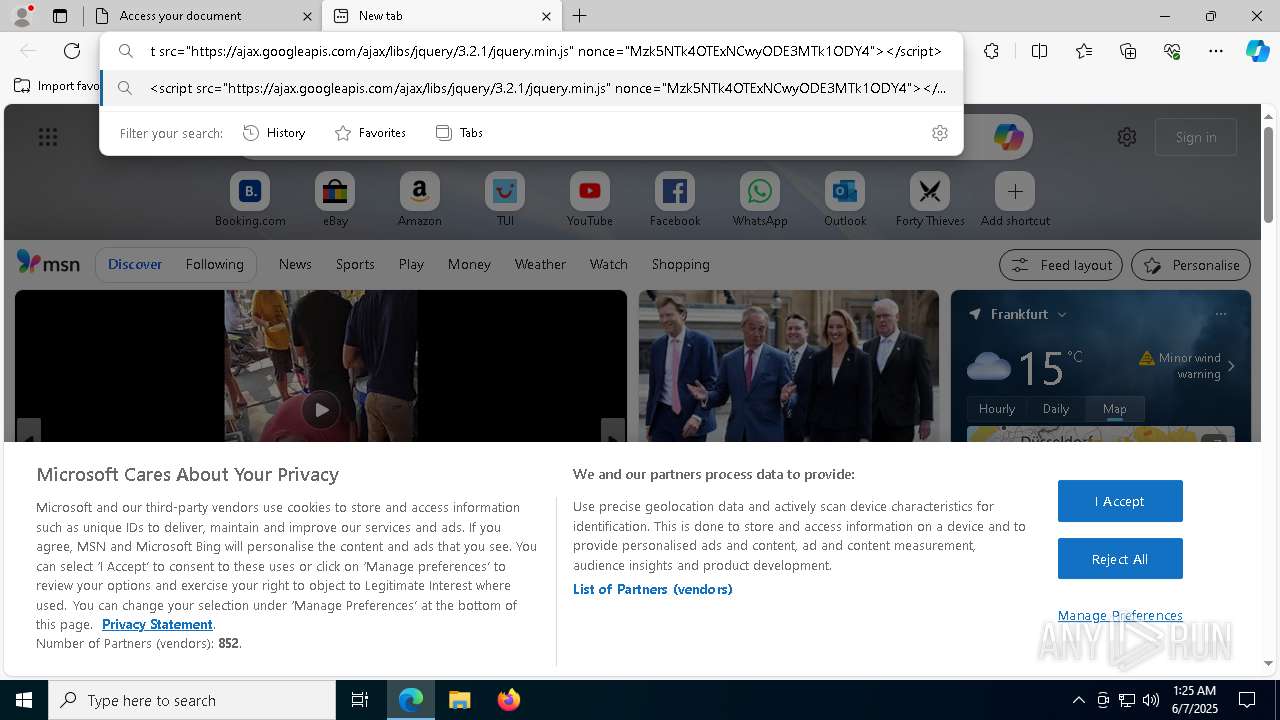Screen dimensions: 1280x720
Task: Open the Browser essentials icon
Action: (1172, 51)
